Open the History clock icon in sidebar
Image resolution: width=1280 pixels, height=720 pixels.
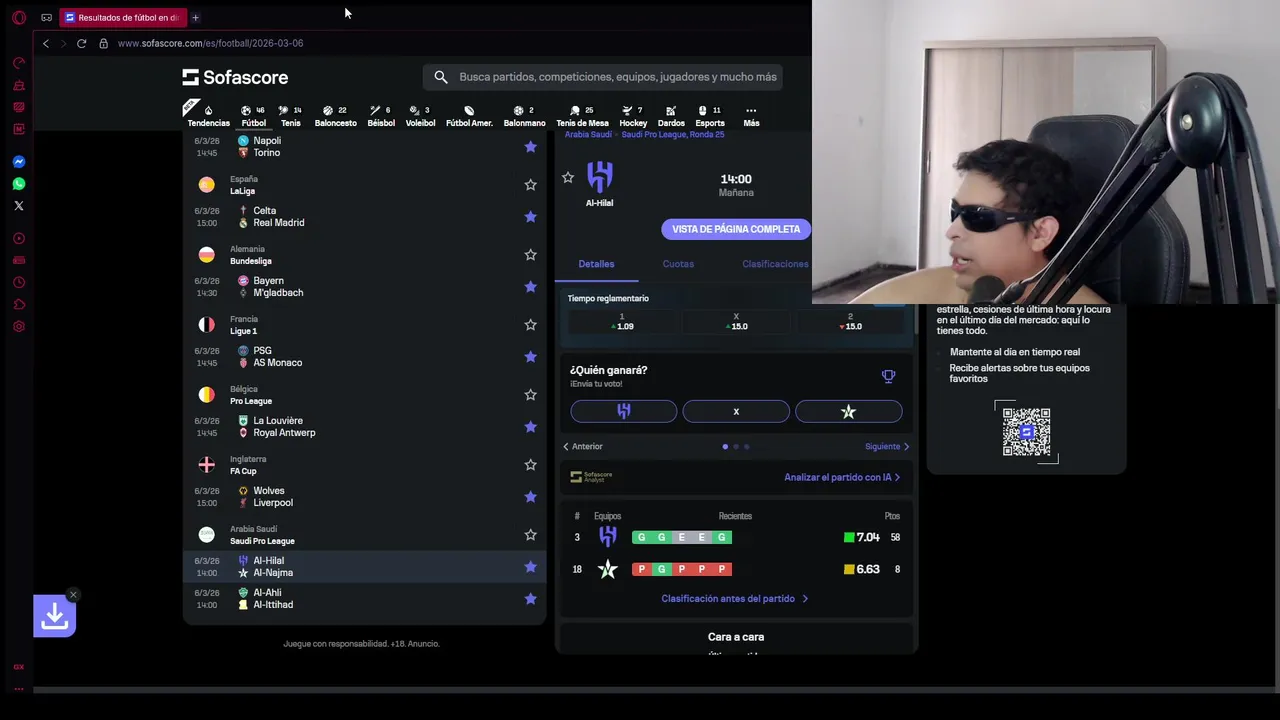pos(18,282)
